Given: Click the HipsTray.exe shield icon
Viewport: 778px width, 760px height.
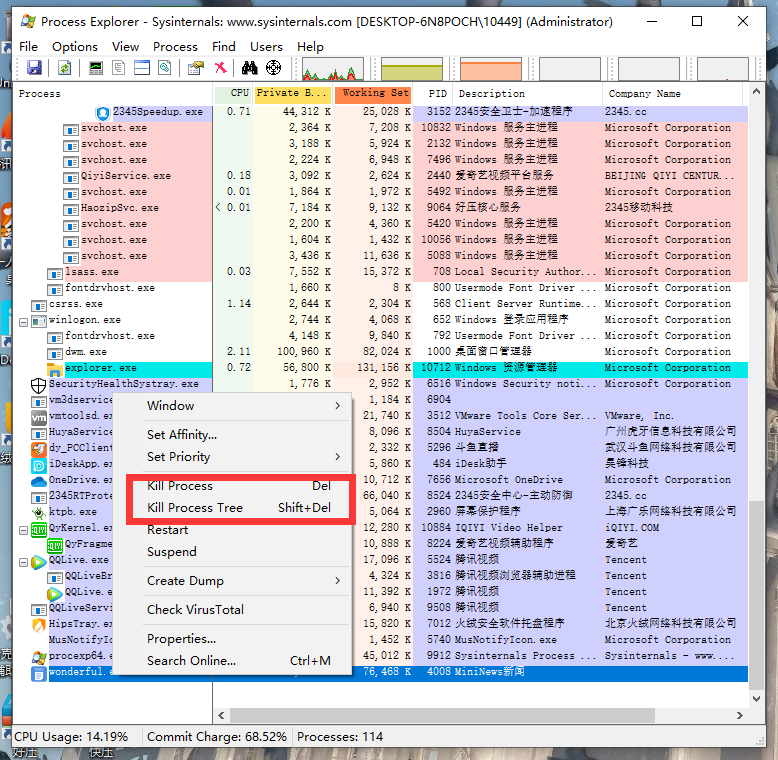Looking at the screenshot, I should (39, 626).
